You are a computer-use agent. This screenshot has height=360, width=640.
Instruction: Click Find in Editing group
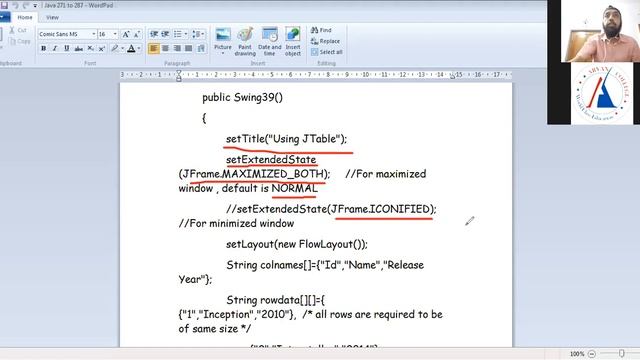tap(321, 30)
